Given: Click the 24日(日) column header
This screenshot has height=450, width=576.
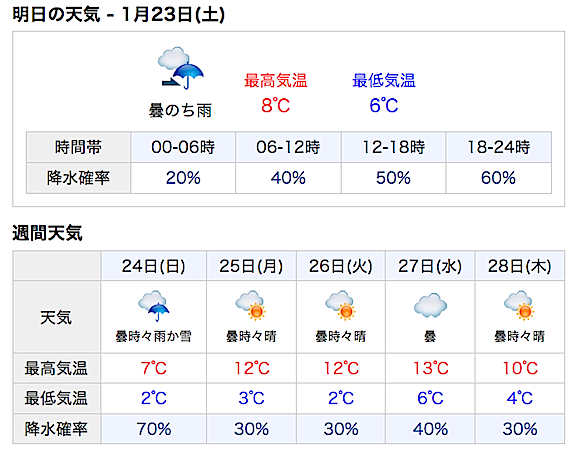Looking at the screenshot, I should (154, 266).
